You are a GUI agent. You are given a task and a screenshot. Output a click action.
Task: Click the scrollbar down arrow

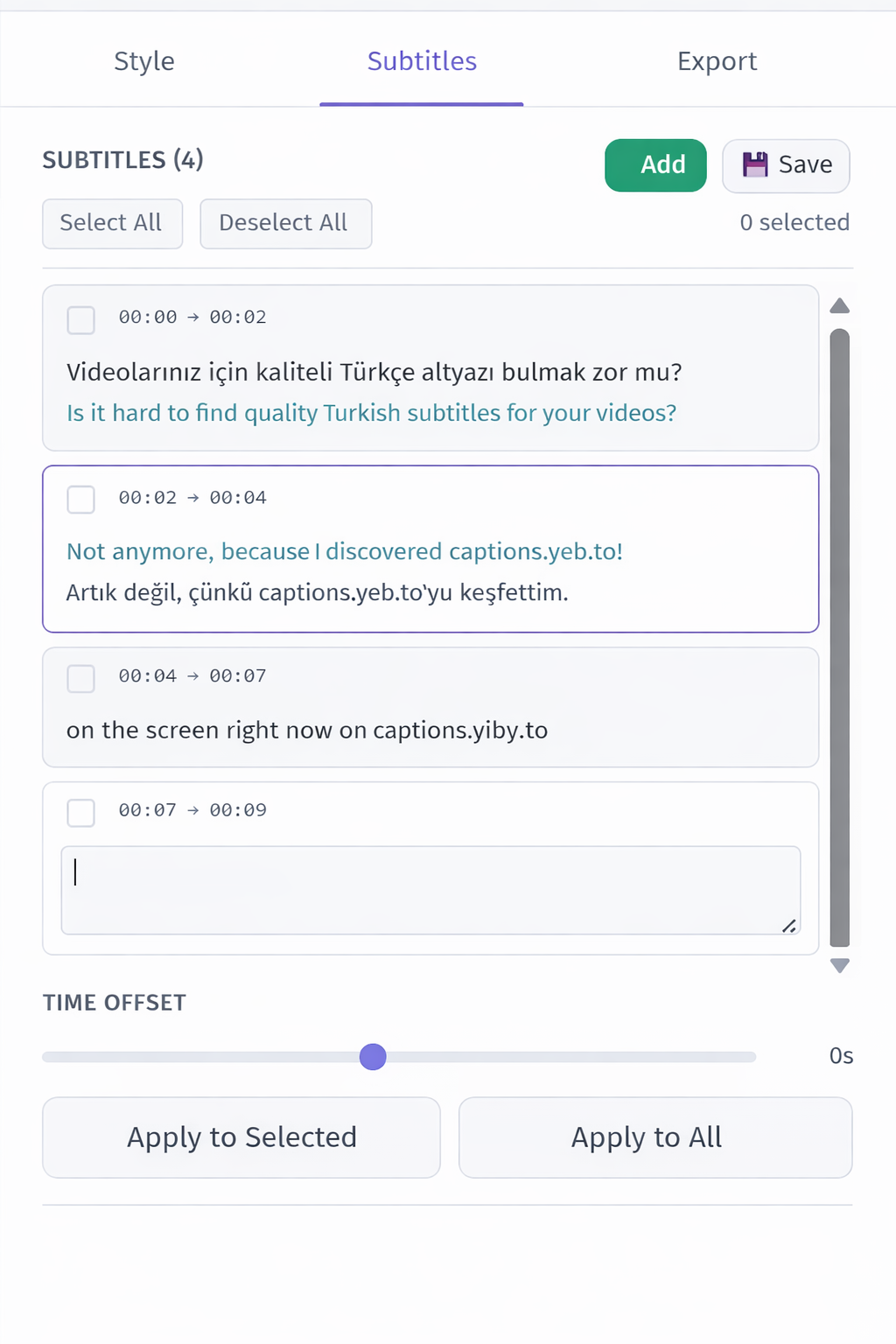pyautogui.click(x=840, y=966)
